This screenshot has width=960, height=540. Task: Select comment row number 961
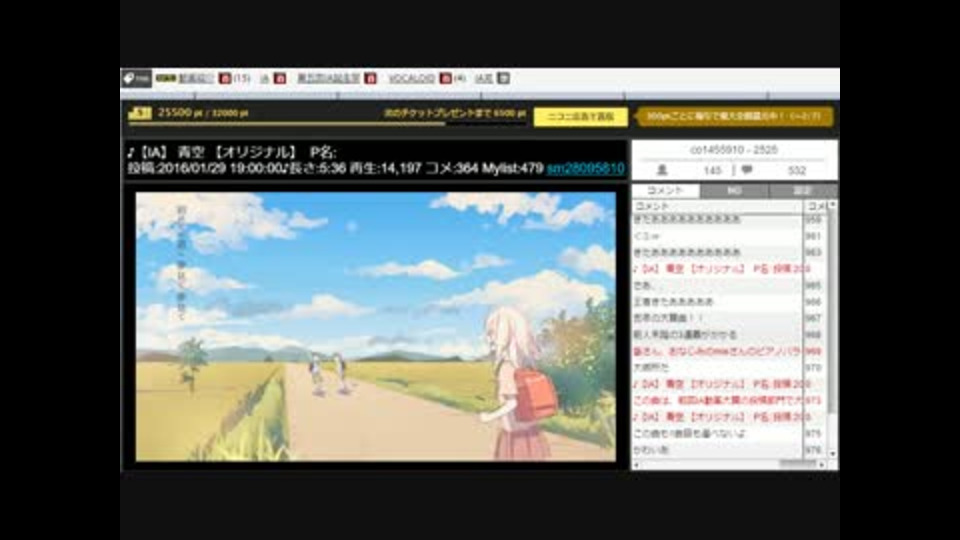(x=729, y=236)
